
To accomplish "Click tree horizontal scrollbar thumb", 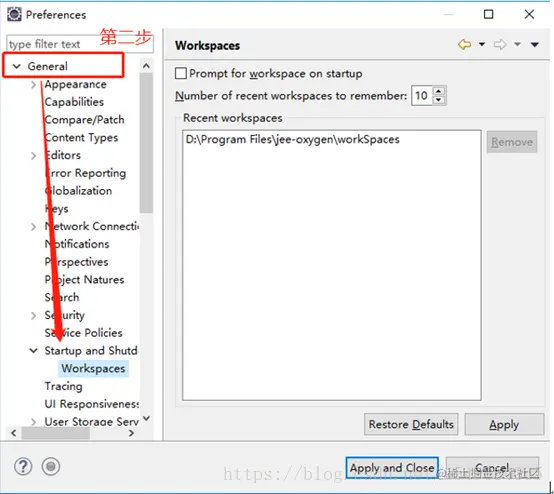I will coord(55,433).
